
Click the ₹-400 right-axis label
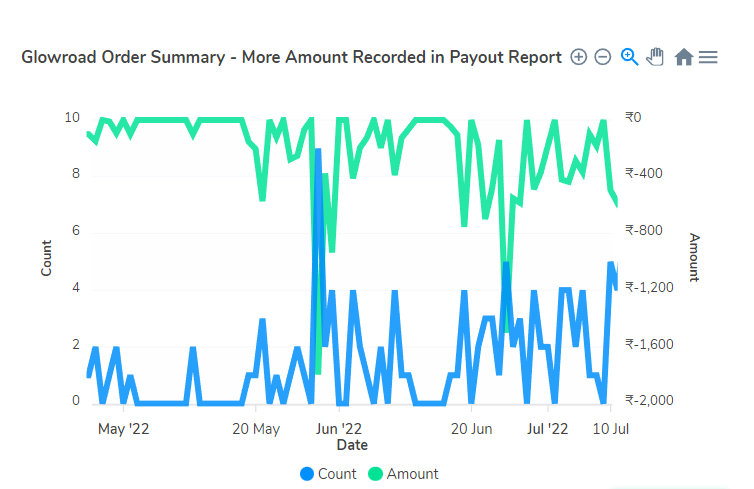pos(644,173)
